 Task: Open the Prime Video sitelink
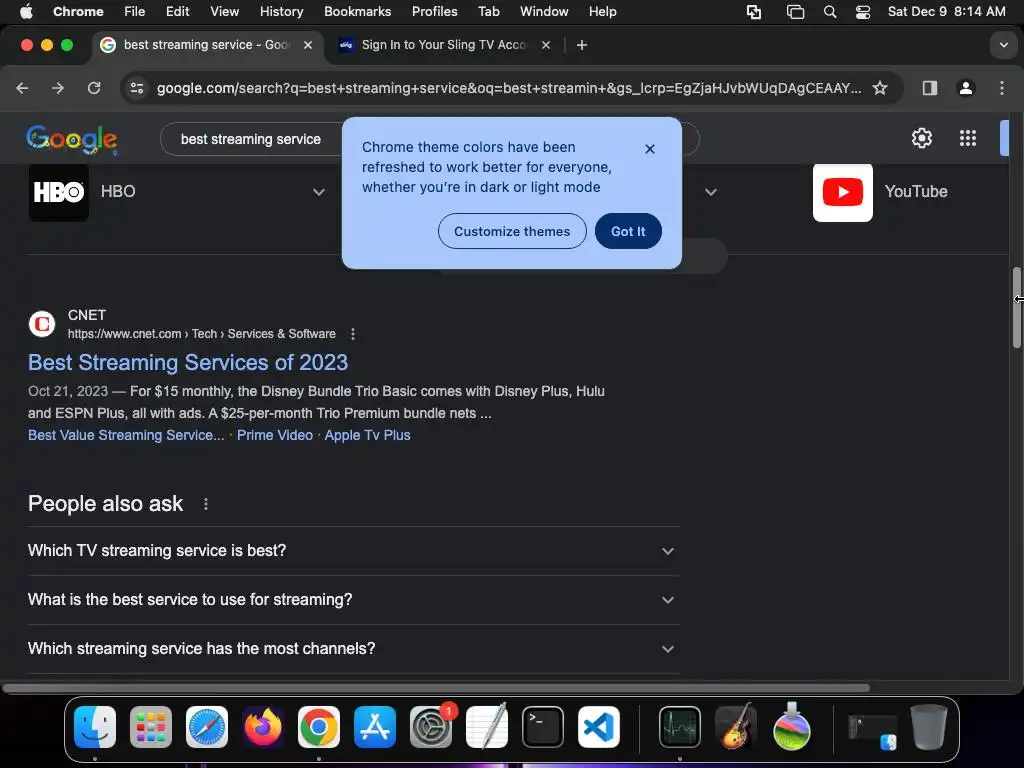click(x=275, y=436)
